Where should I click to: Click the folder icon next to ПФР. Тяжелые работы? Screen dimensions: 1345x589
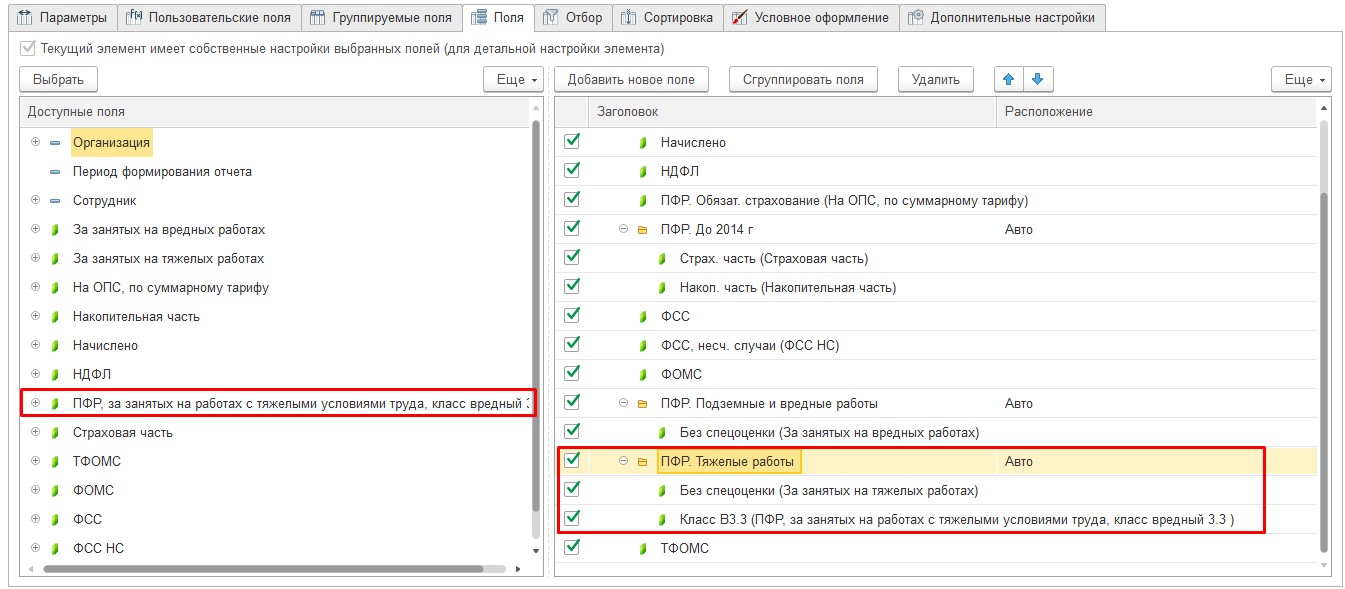click(642, 462)
